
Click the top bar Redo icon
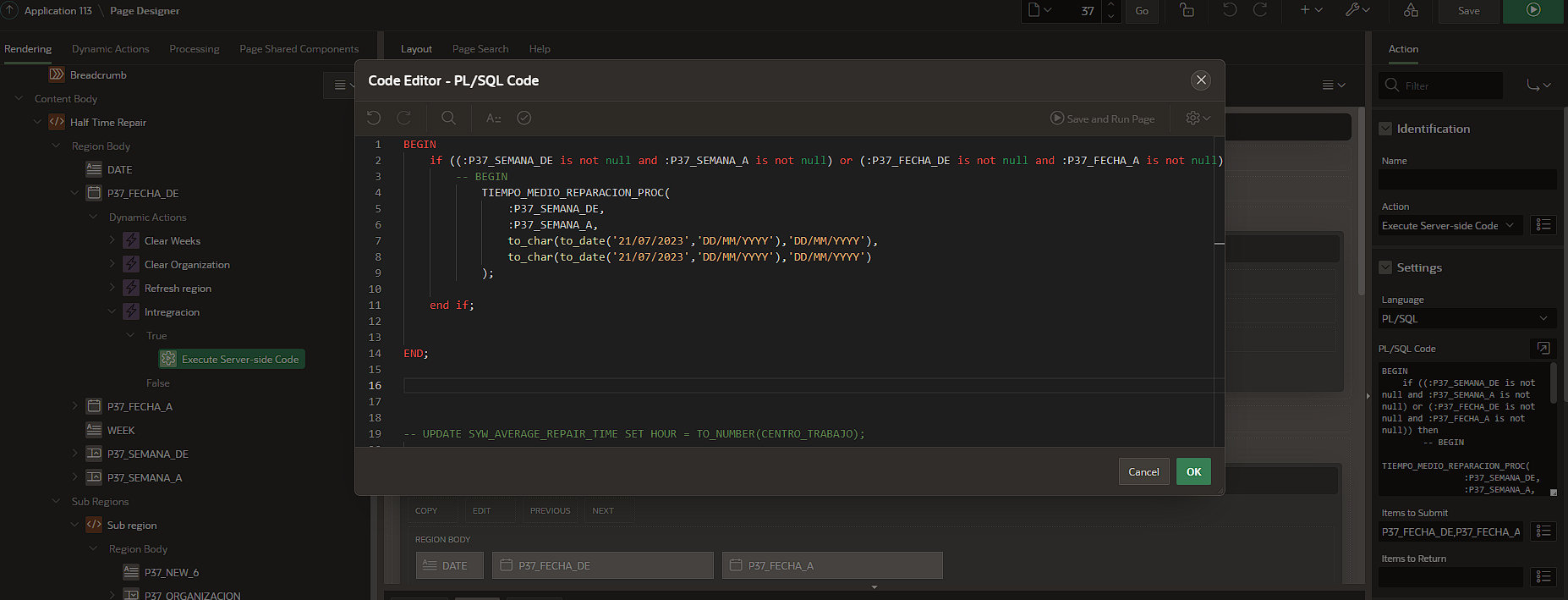pyautogui.click(x=1260, y=10)
